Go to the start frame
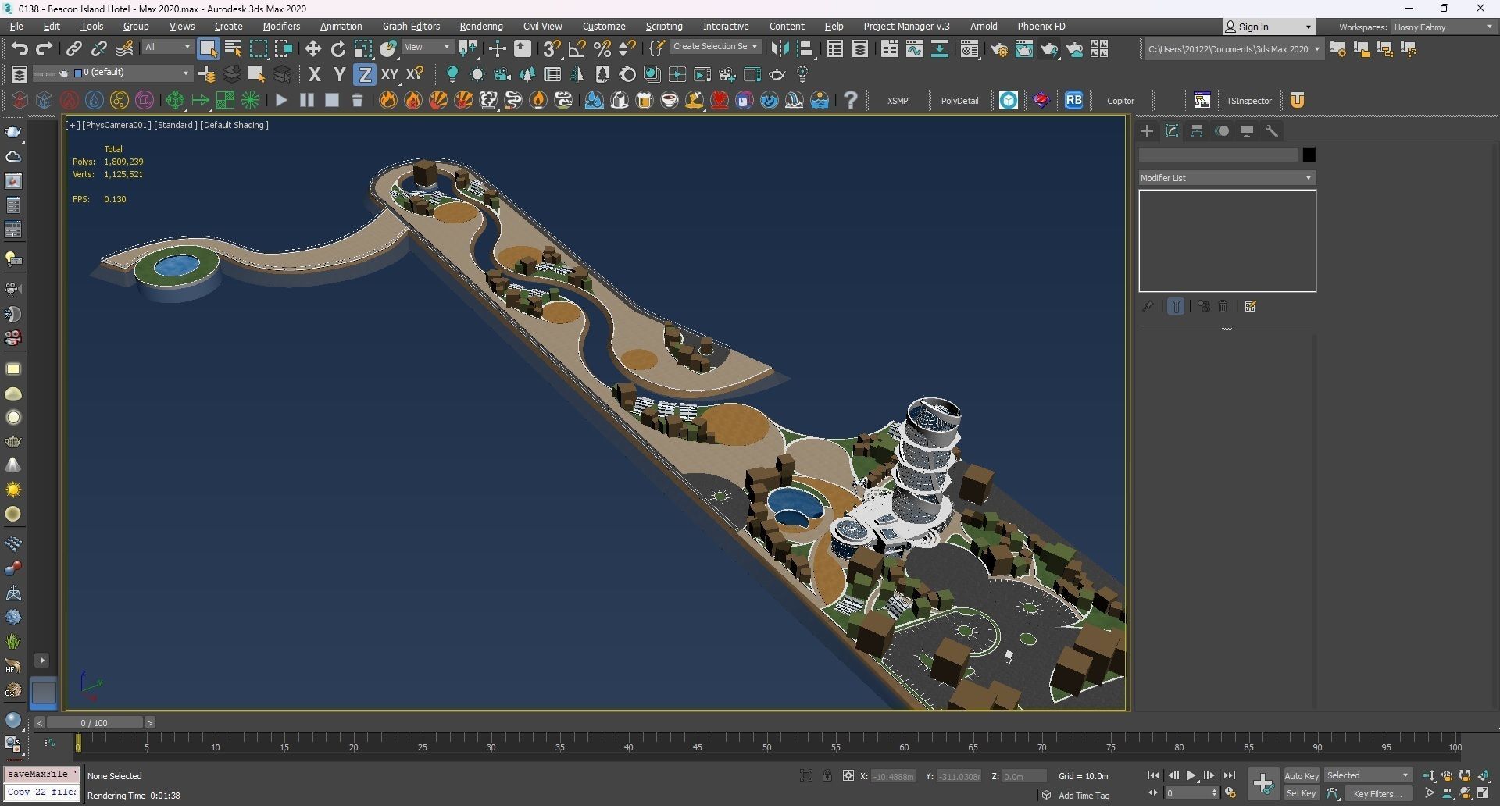Viewport: 1500px width, 812px height. 1153,776
